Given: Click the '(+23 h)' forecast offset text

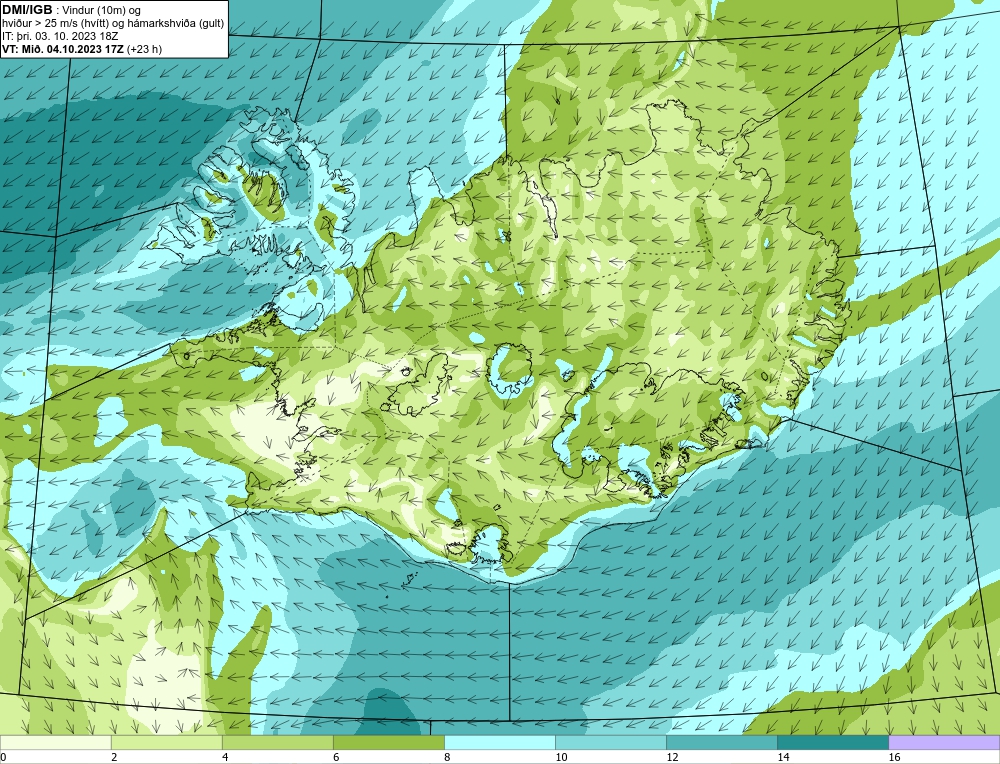Looking at the screenshot, I should point(144,49).
